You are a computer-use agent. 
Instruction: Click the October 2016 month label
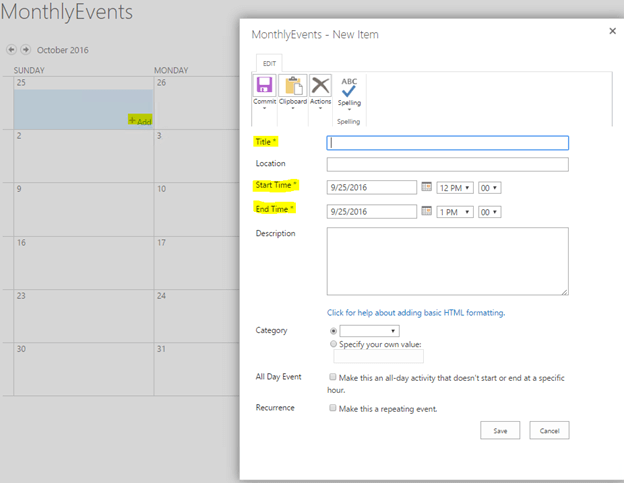[x=63, y=50]
